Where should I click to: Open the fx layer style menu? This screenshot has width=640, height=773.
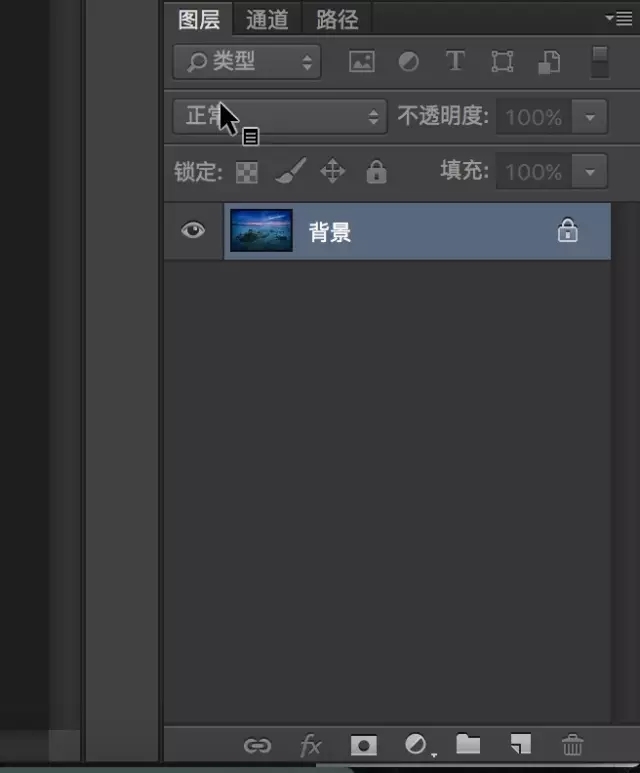click(311, 745)
